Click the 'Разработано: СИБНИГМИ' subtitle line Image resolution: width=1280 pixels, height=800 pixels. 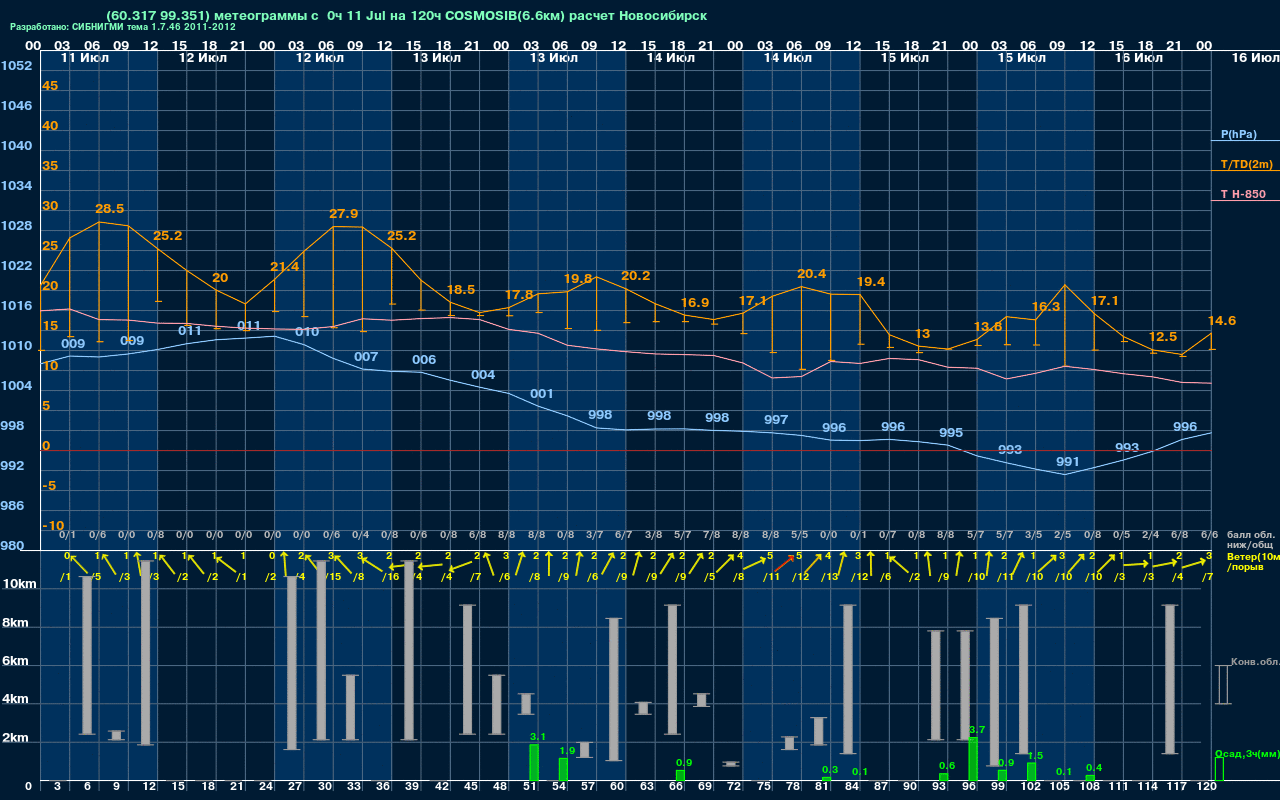[x=123, y=27]
